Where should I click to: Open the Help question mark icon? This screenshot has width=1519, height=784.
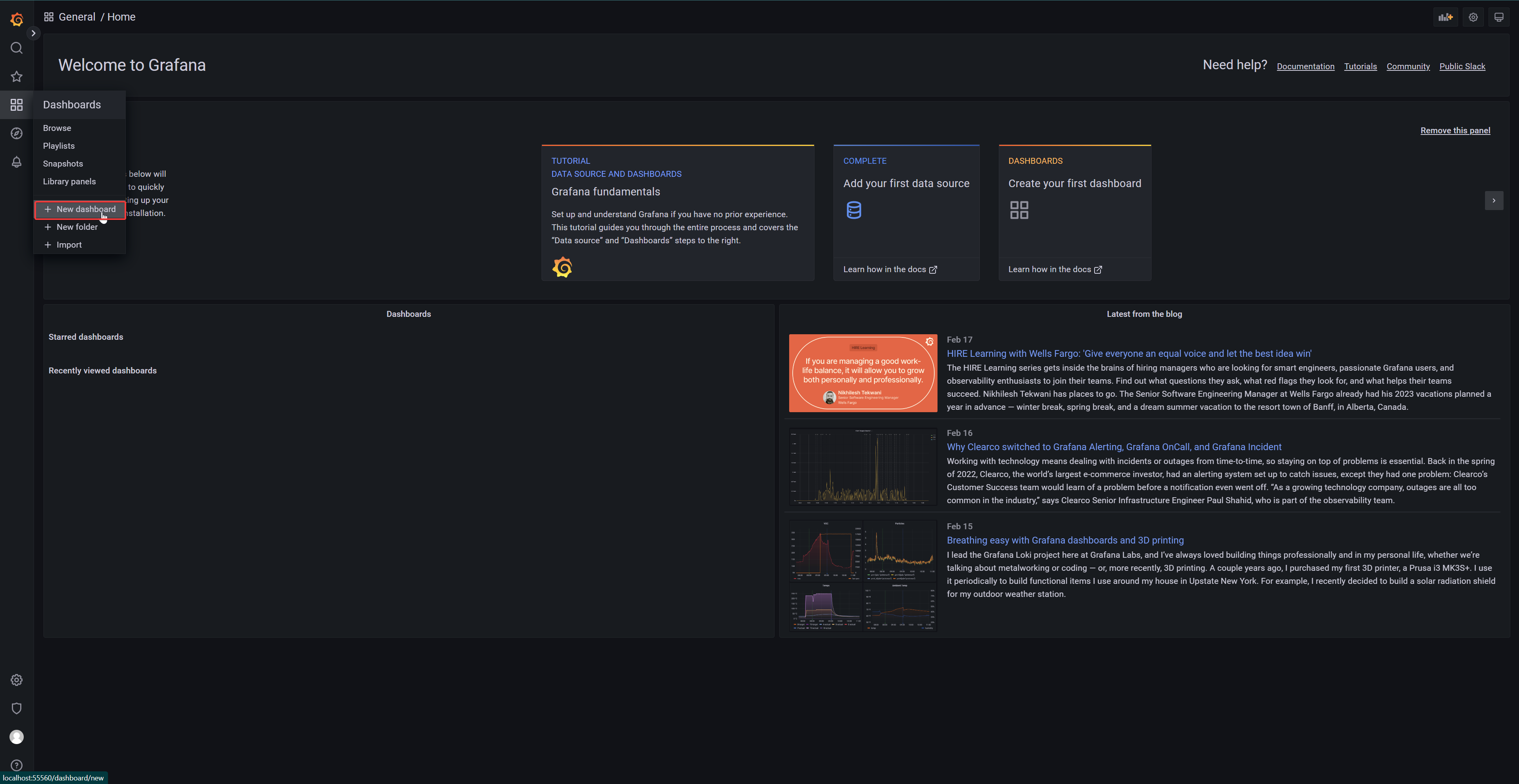[x=17, y=765]
